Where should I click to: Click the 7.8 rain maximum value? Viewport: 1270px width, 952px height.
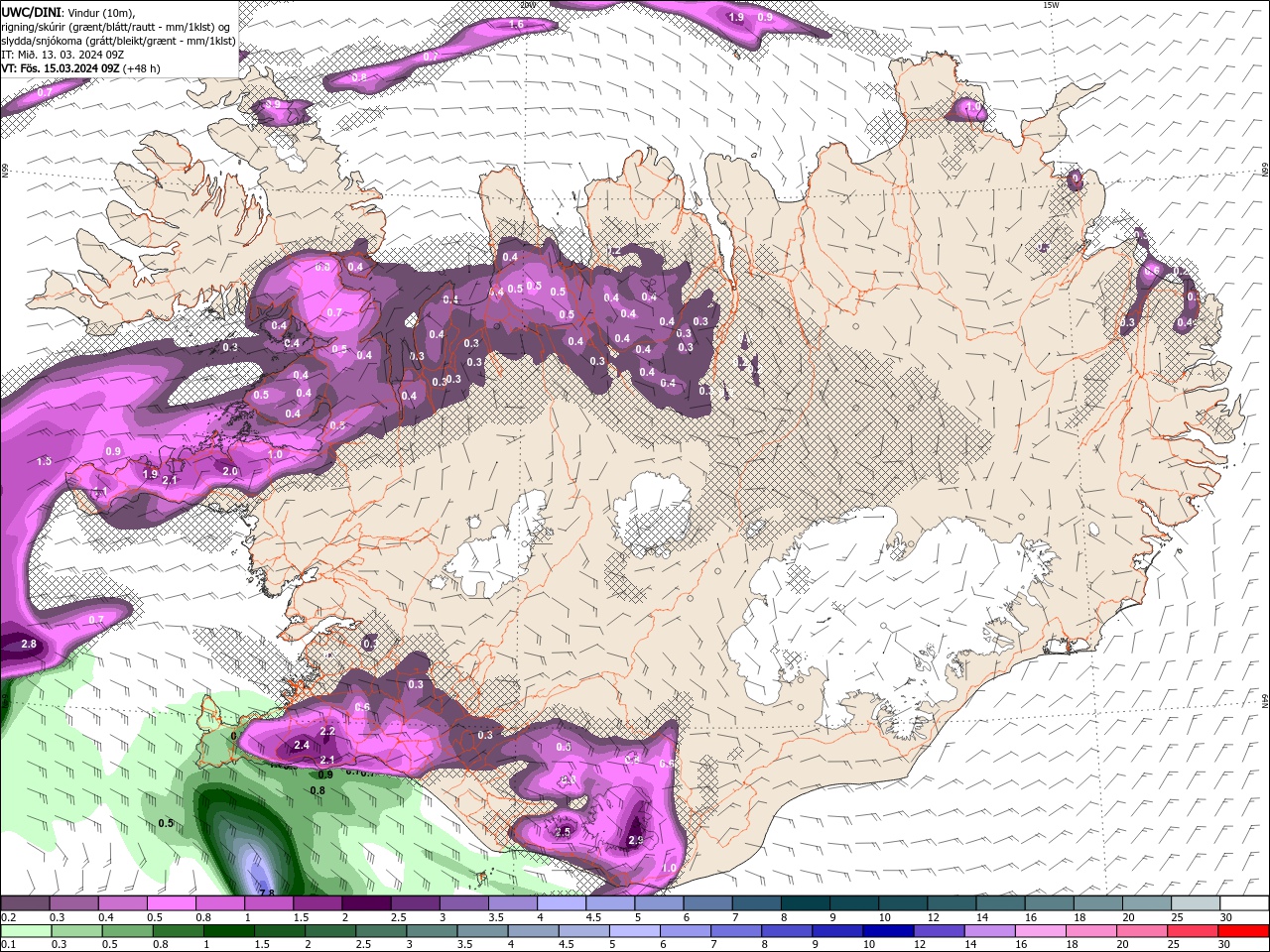(x=266, y=892)
